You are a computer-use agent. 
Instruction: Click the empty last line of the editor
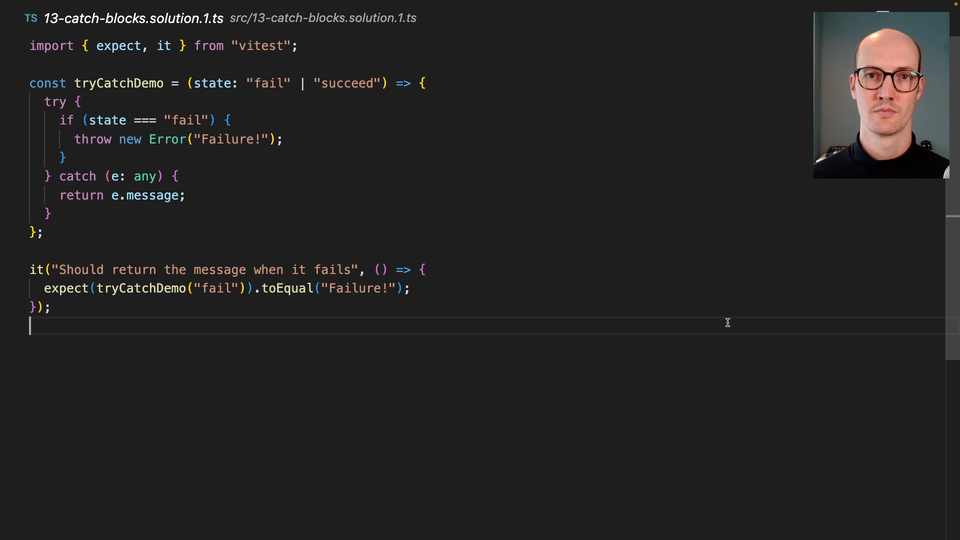click(x=300, y=326)
